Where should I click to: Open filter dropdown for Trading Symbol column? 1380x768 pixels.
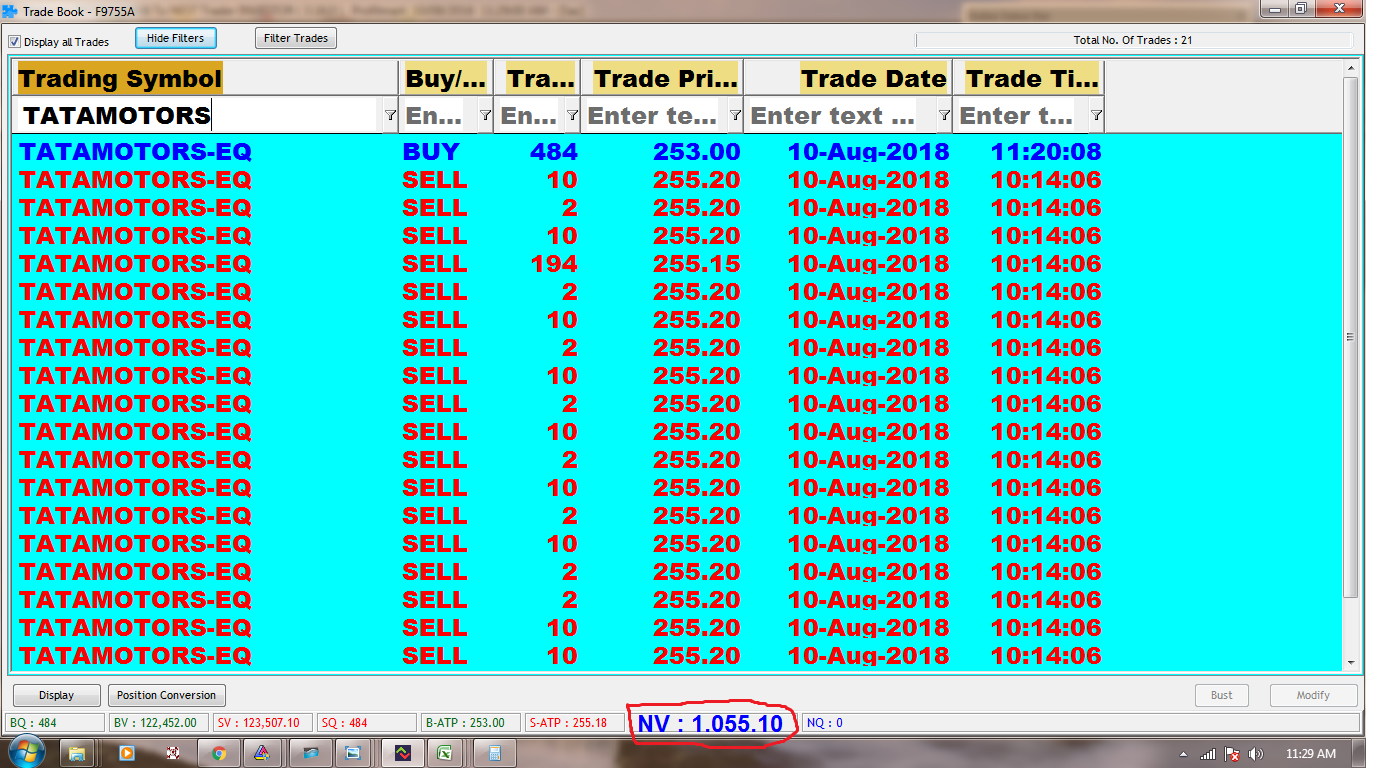click(x=389, y=116)
